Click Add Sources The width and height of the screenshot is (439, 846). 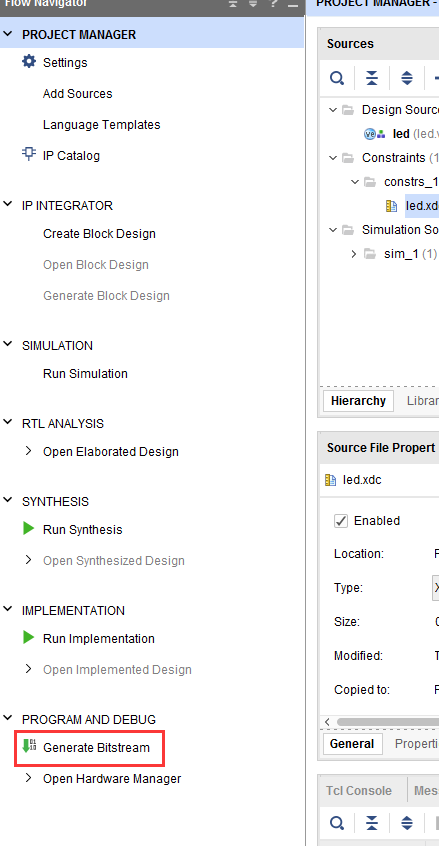(x=78, y=94)
